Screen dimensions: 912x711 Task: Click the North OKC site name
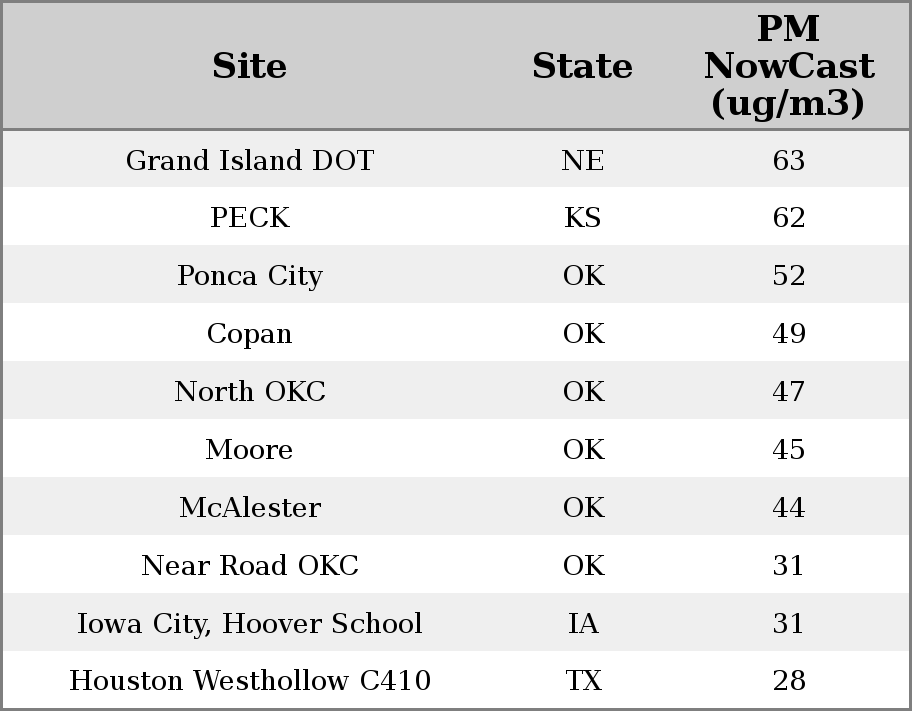249,392
